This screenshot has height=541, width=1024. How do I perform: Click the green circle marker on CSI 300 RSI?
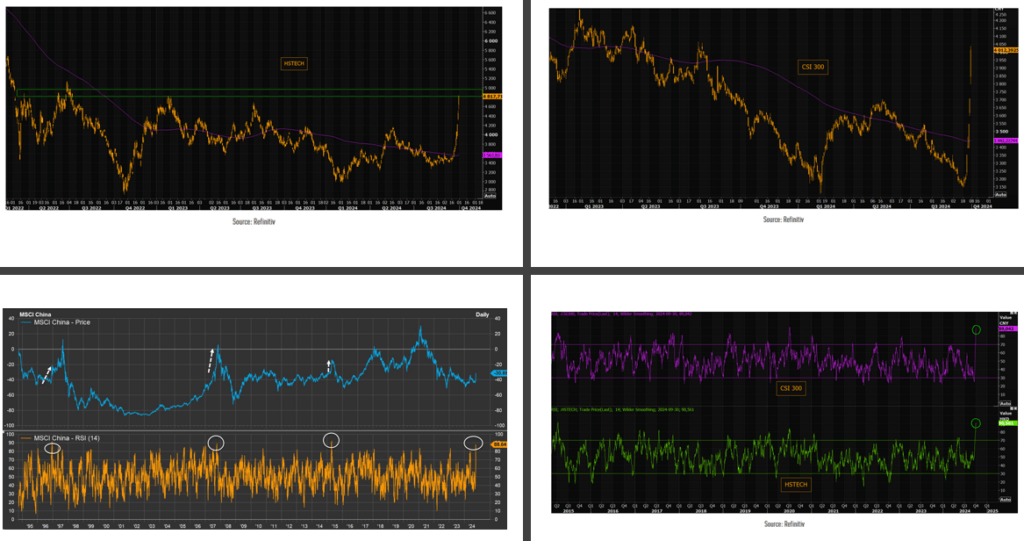(975, 330)
